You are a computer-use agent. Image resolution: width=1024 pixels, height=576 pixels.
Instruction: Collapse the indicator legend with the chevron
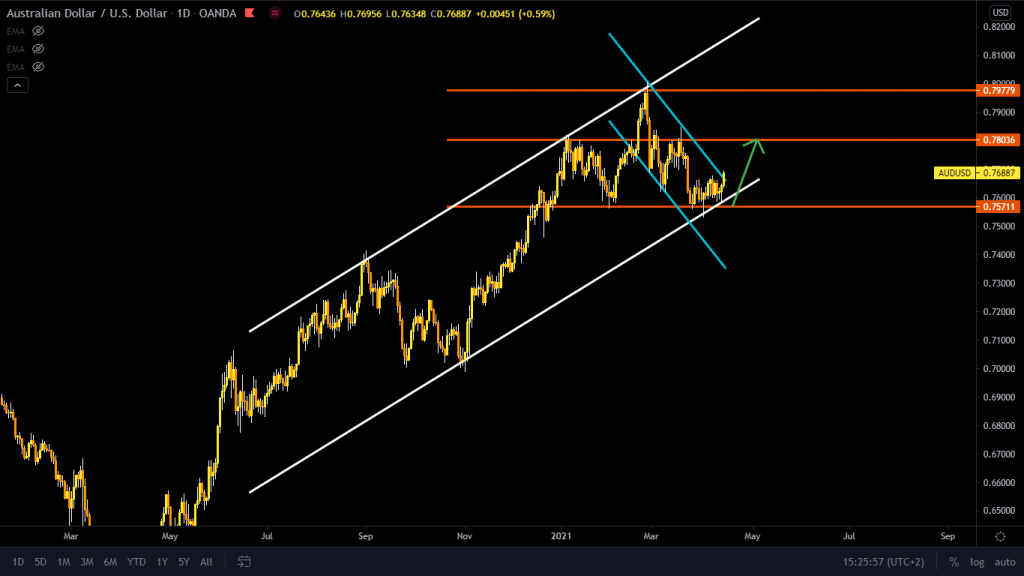(17, 86)
